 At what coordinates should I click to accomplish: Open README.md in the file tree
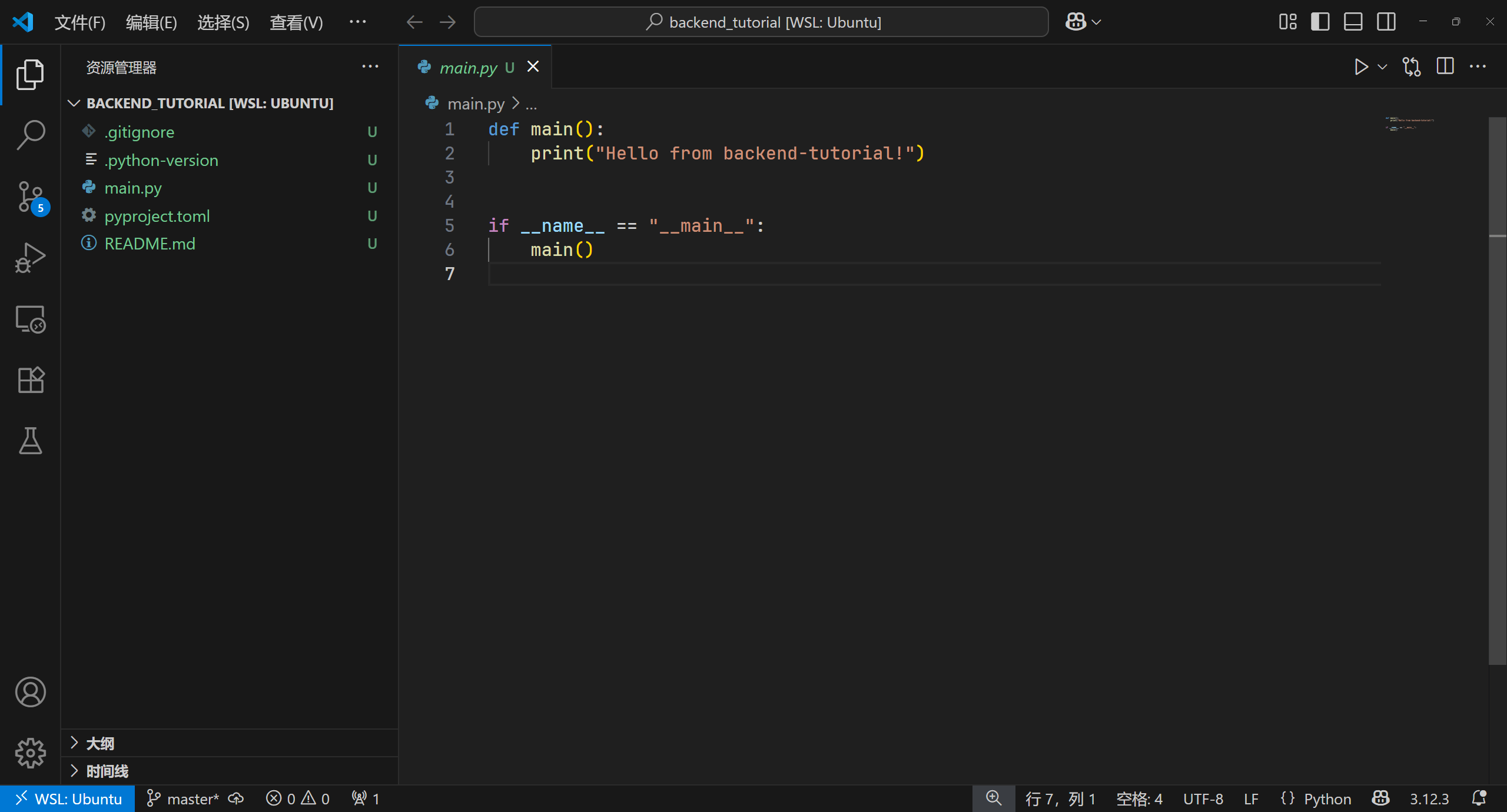pos(230,244)
